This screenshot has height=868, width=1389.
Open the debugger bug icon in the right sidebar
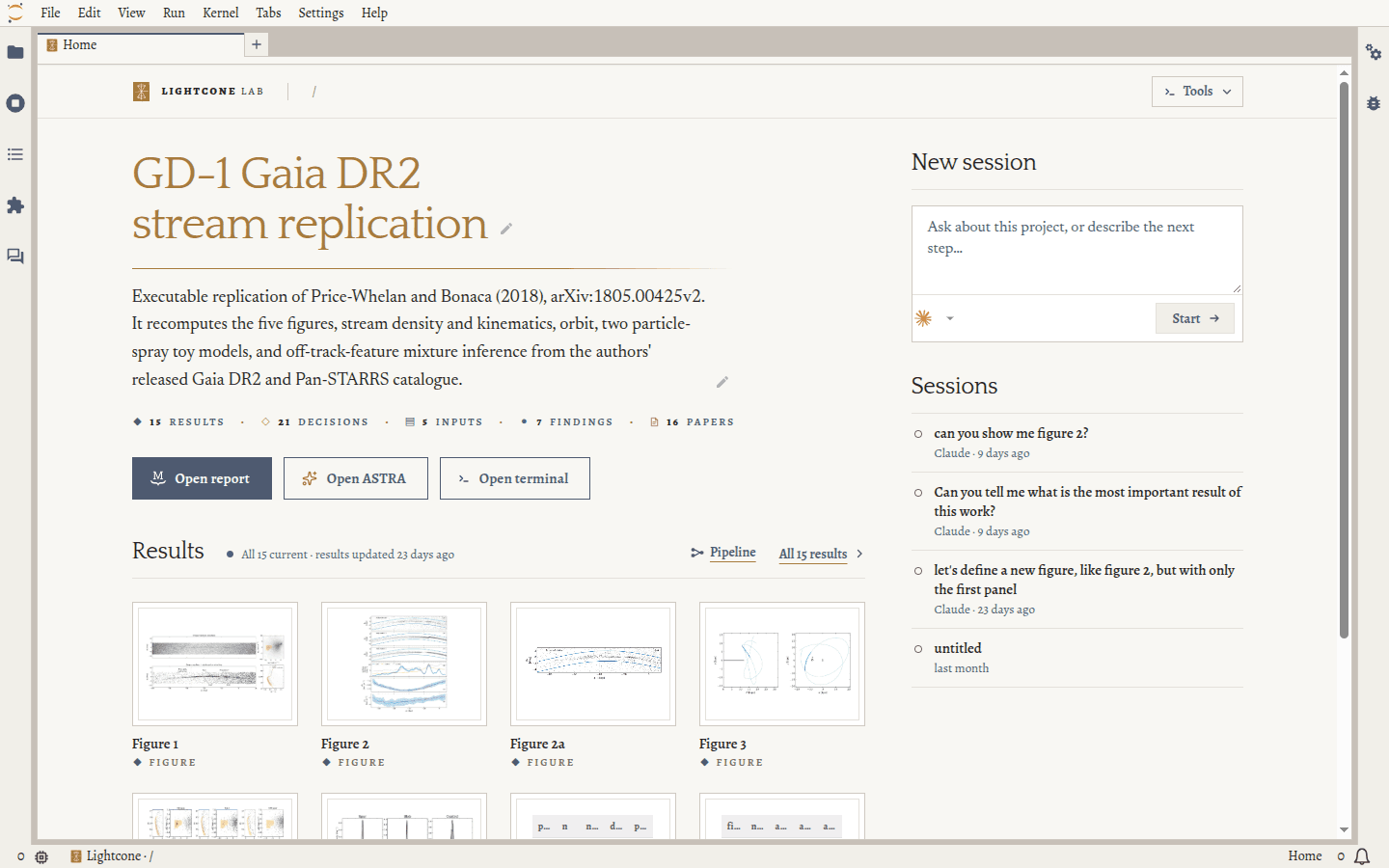click(x=1374, y=103)
